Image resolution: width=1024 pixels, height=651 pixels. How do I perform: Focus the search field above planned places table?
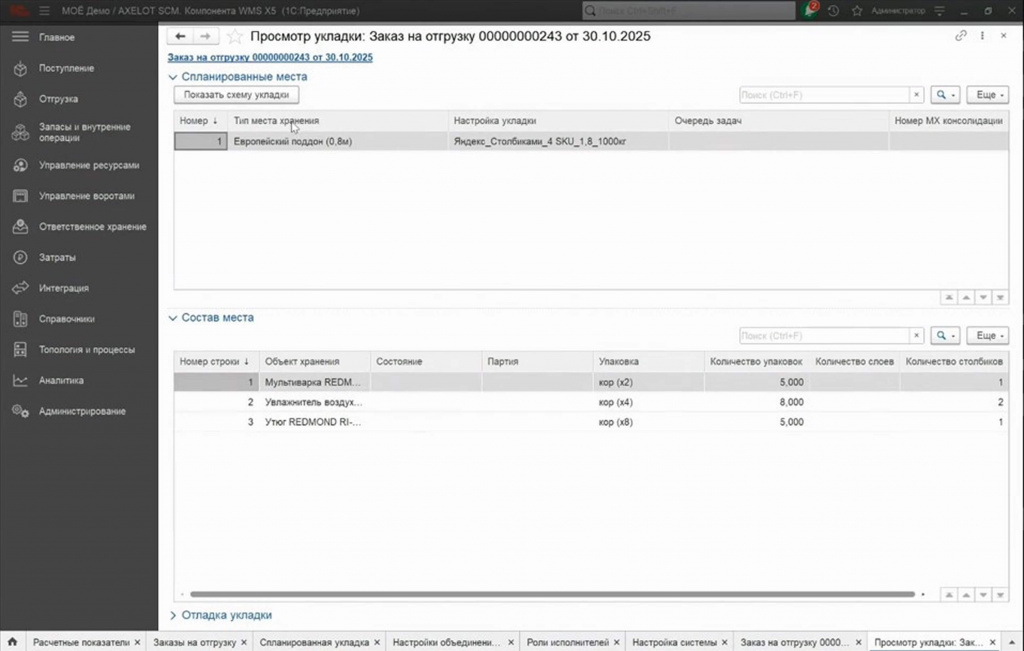click(x=824, y=95)
